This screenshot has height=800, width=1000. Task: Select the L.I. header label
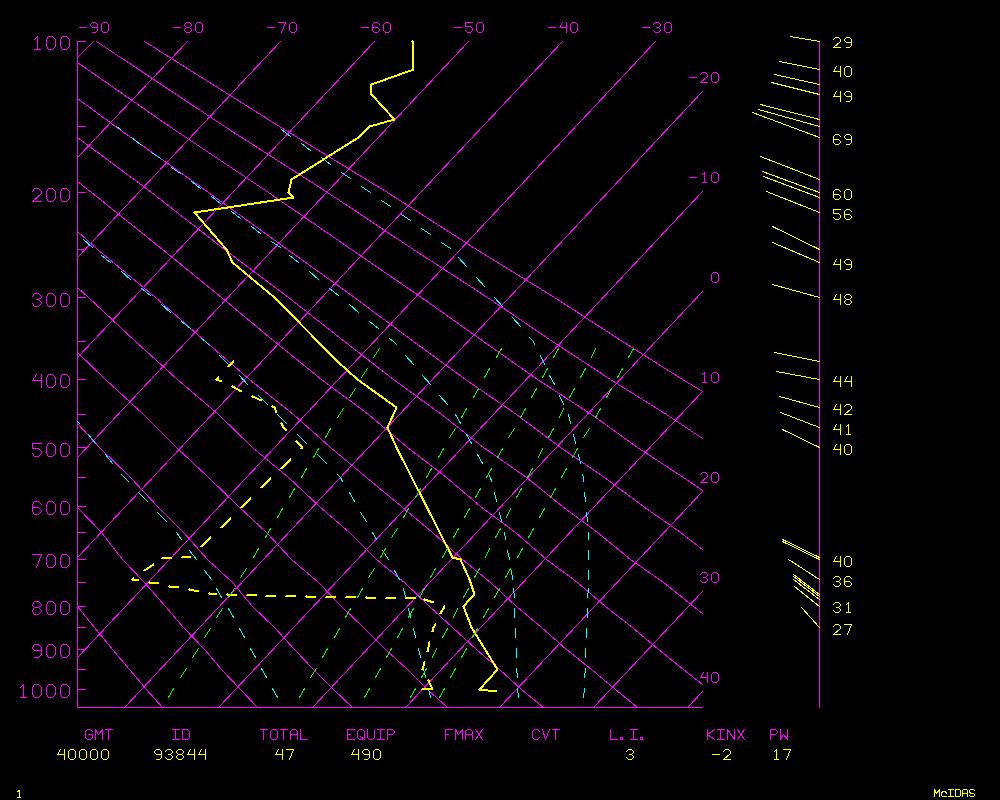click(x=627, y=735)
